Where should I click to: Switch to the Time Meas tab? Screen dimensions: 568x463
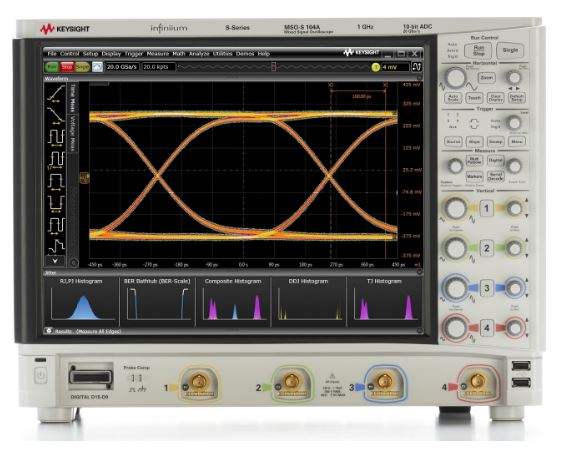click(x=73, y=98)
